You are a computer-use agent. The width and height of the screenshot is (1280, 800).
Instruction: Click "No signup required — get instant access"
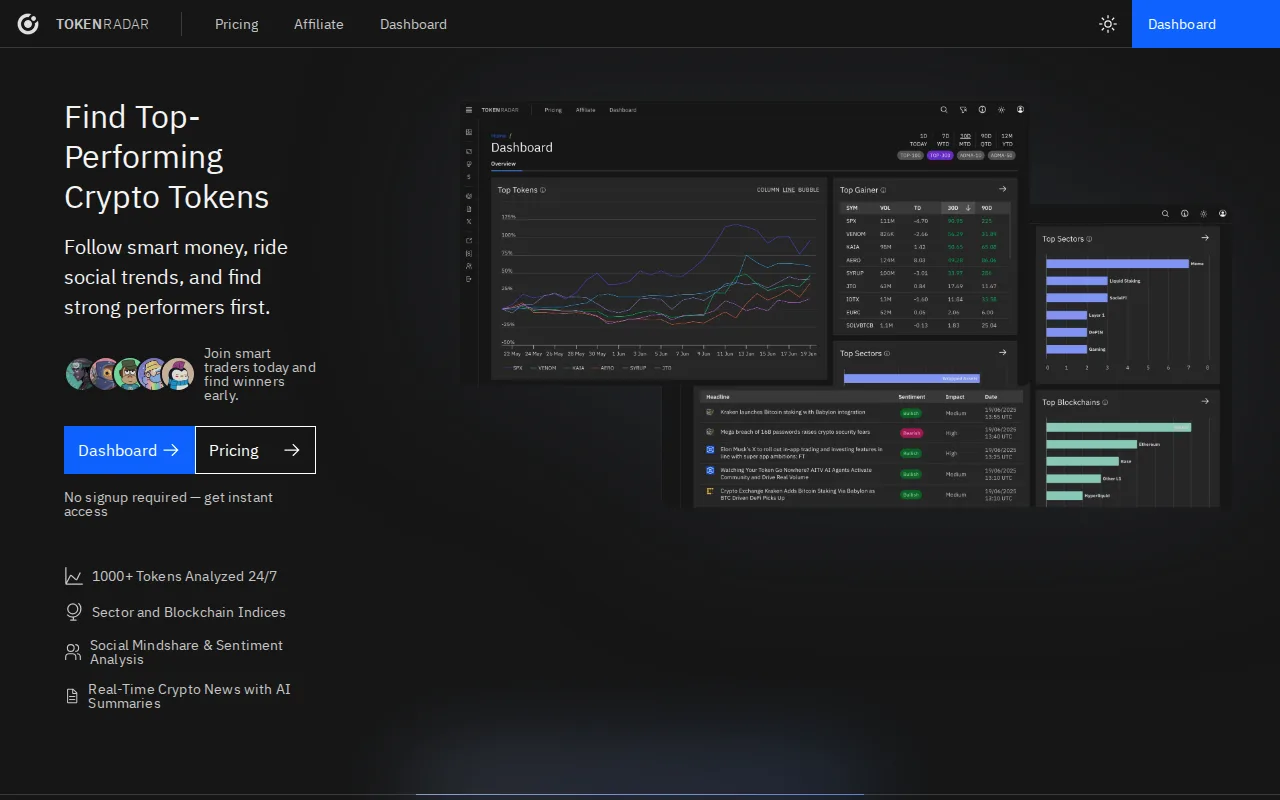pyautogui.click(x=168, y=504)
